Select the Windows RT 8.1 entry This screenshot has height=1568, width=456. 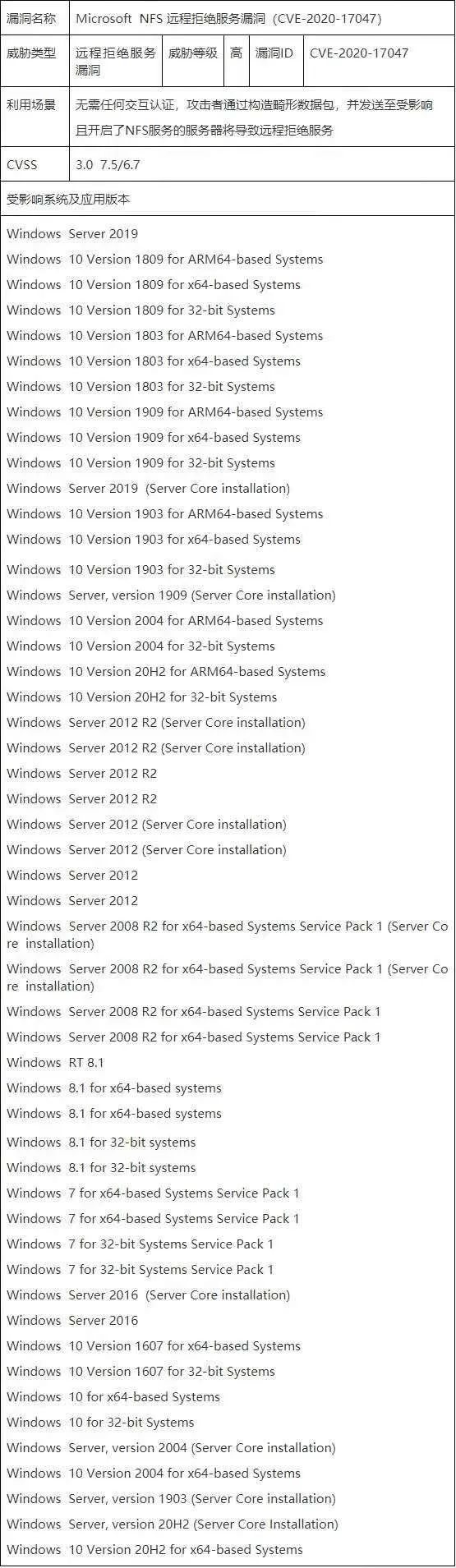(56, 1063)
